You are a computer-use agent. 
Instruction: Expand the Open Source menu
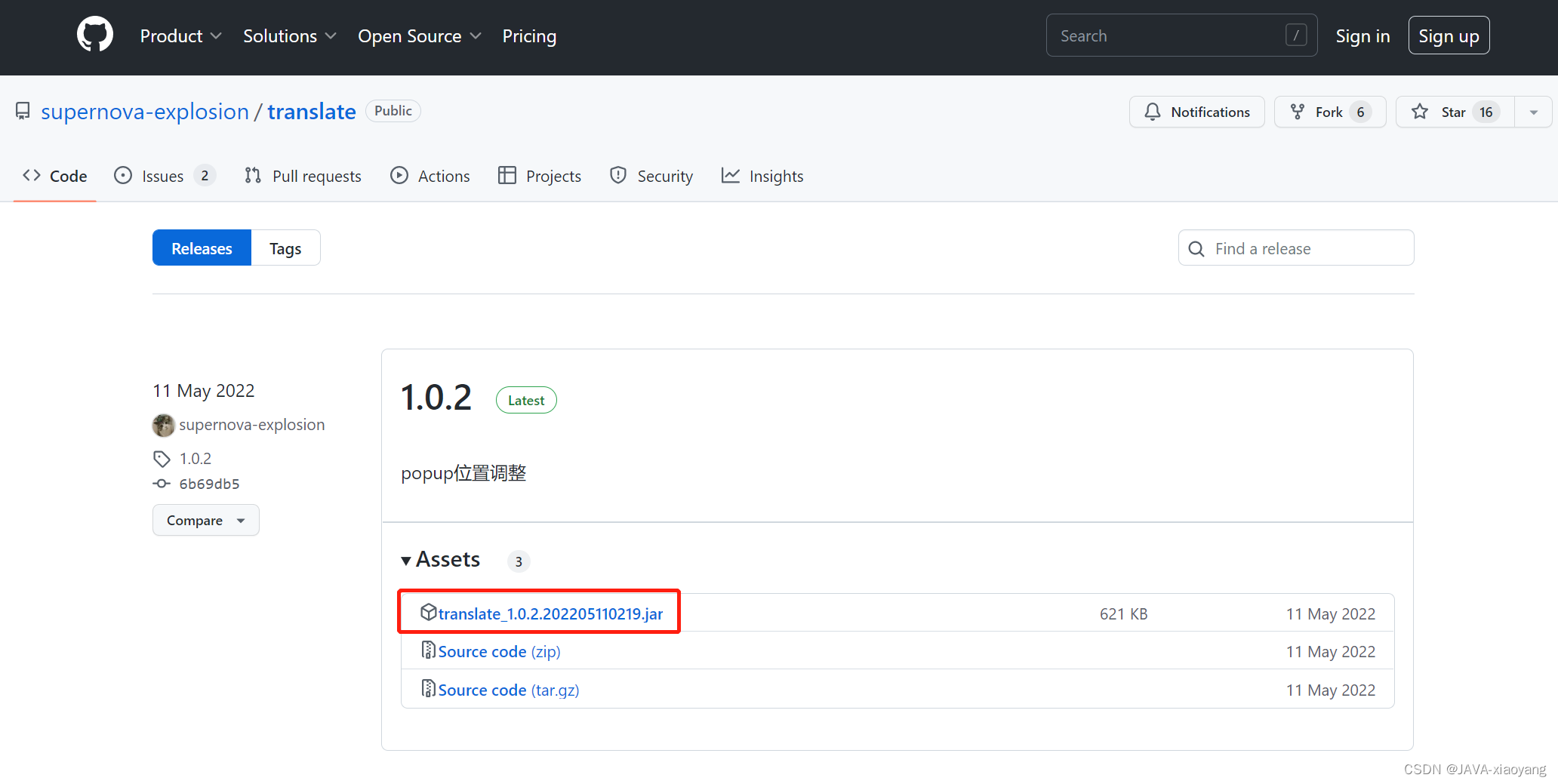[x=420, y=36]
